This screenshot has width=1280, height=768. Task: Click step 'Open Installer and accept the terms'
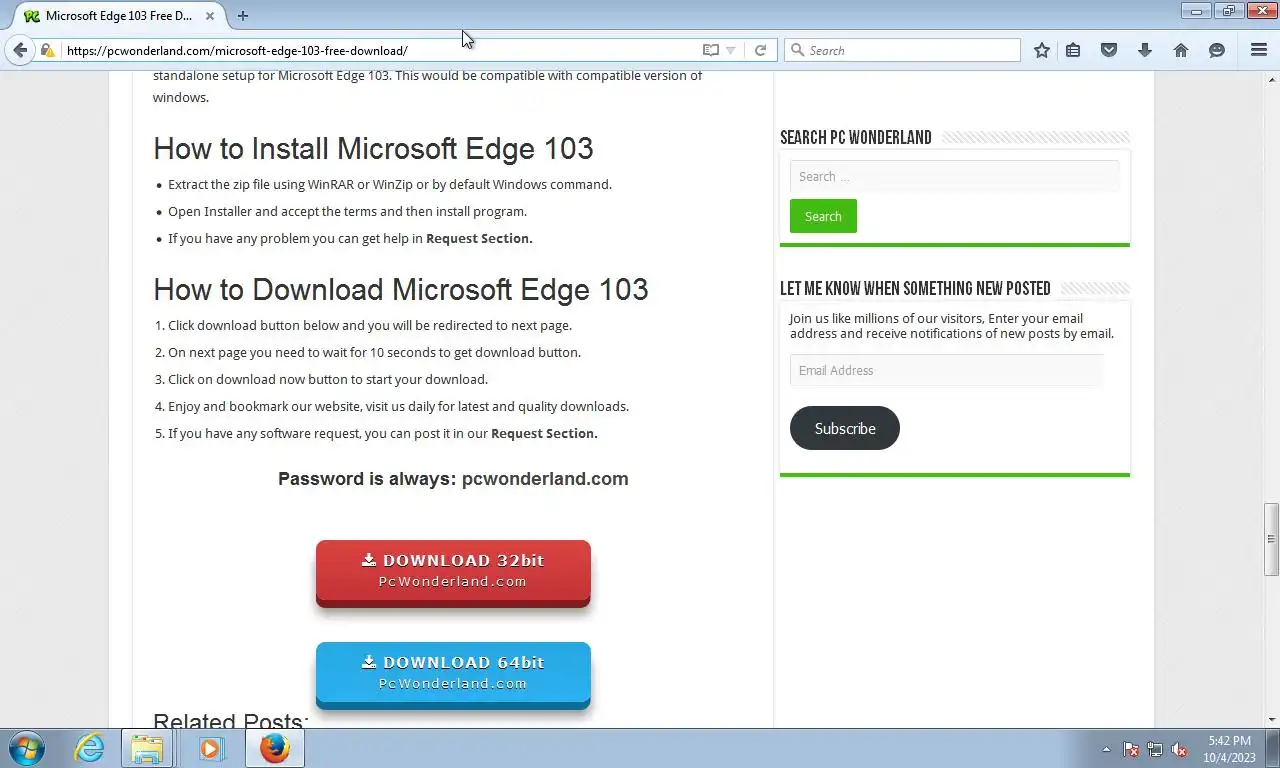tap(347, 211)
